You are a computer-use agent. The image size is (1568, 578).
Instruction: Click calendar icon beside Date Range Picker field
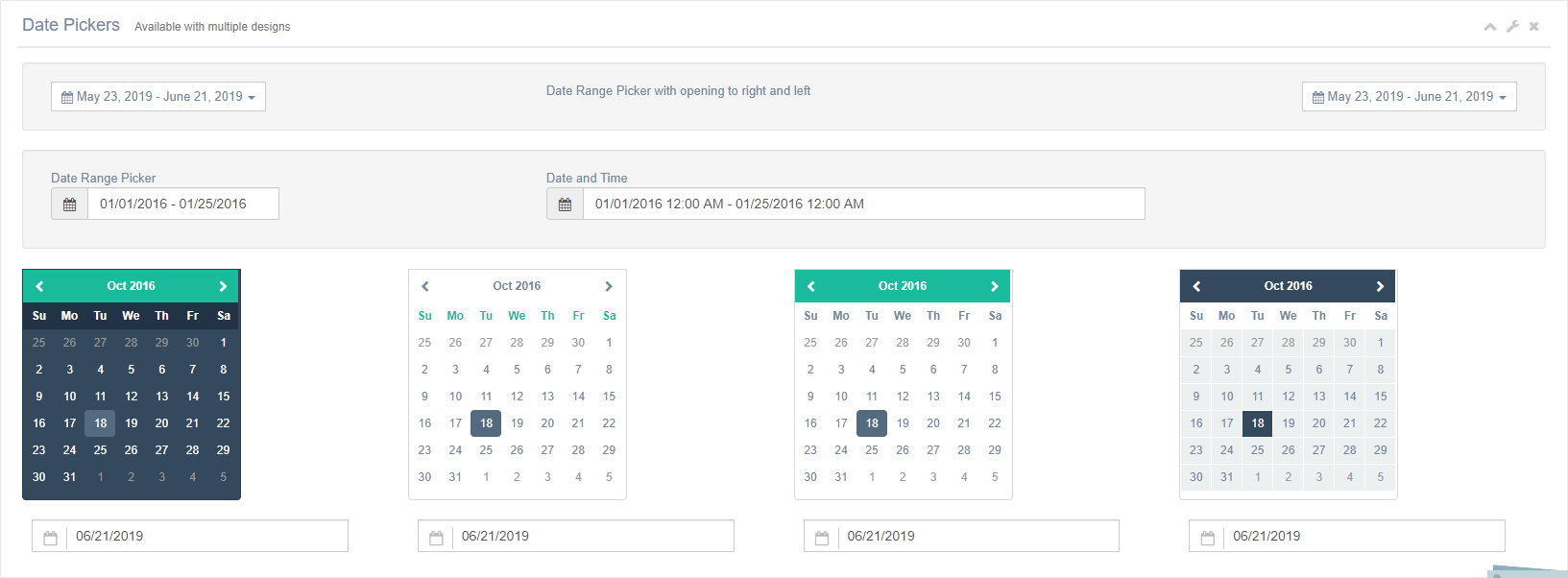pos(69,204)
